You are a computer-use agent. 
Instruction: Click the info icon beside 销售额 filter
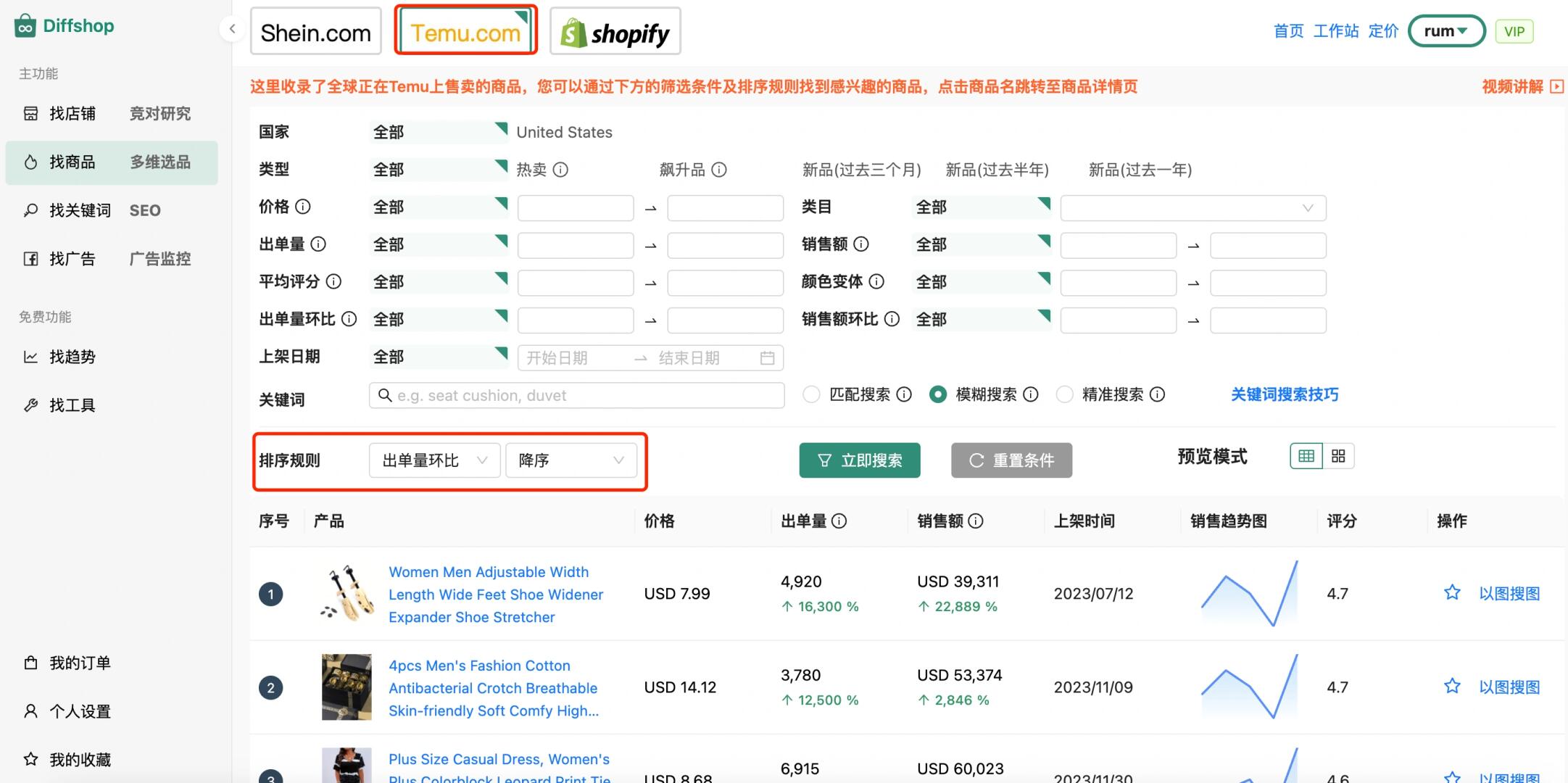861,244
